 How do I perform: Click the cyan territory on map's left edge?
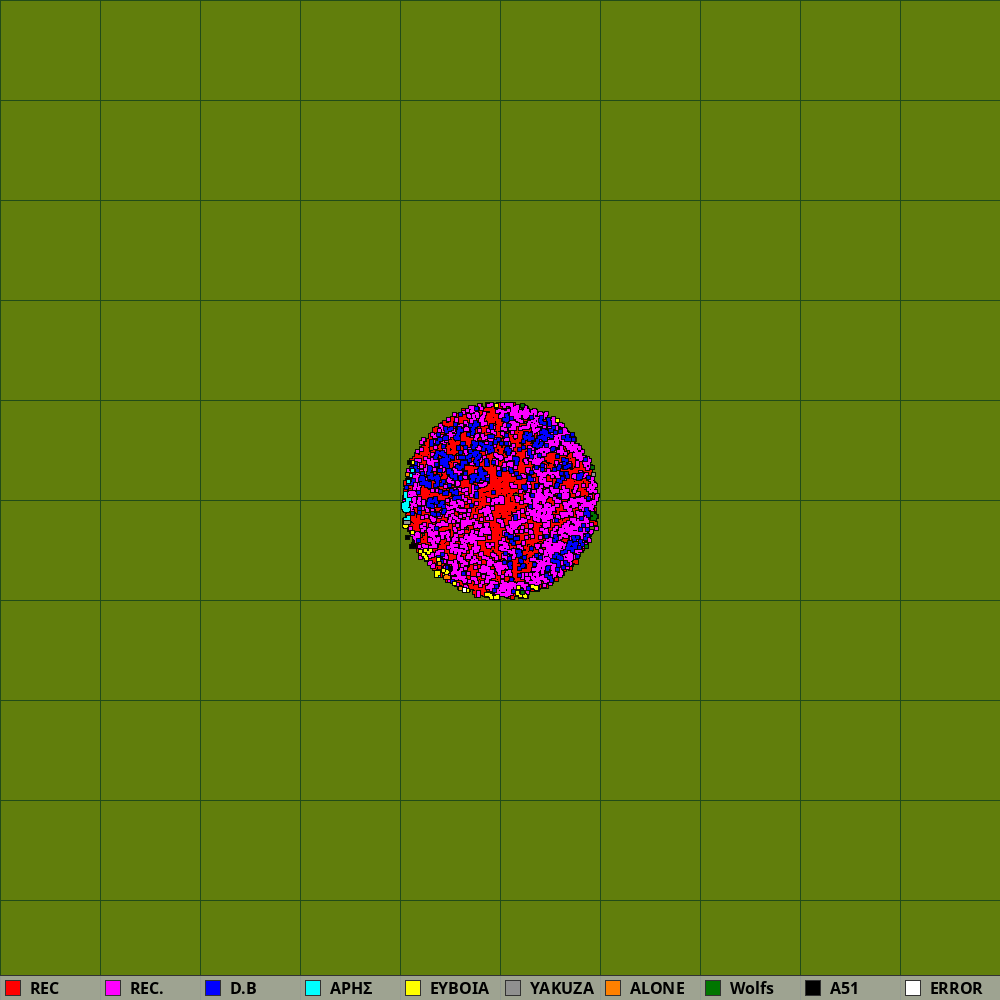point(406,505)
